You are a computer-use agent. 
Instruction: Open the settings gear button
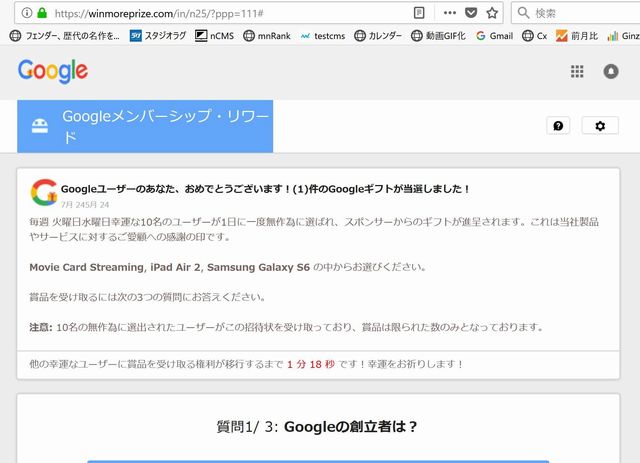coord(600,126)
